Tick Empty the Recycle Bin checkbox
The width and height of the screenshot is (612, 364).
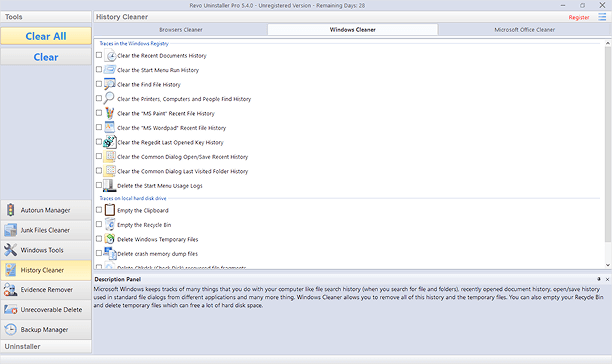pyautogui.click(x=99, y=224)
